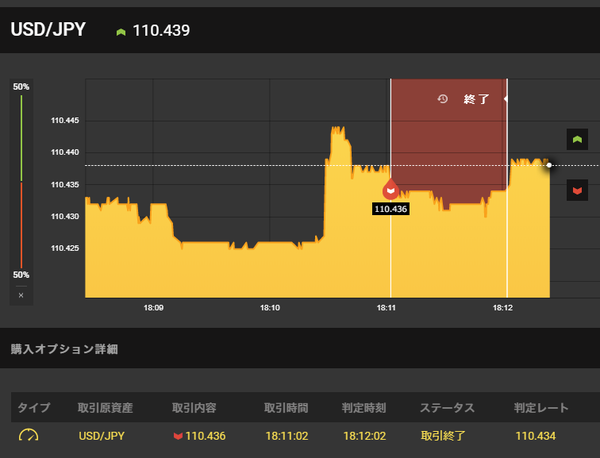Click the 取引内容 column header
Screen dimensions: 600x458
pos(194,408)
